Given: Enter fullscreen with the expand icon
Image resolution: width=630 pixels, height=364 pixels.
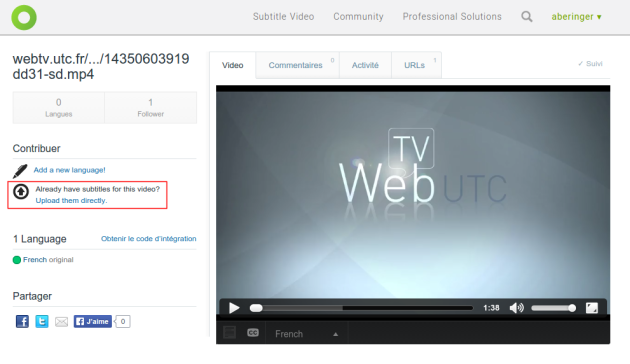Looking at the screenshot, I should point(592,308).
